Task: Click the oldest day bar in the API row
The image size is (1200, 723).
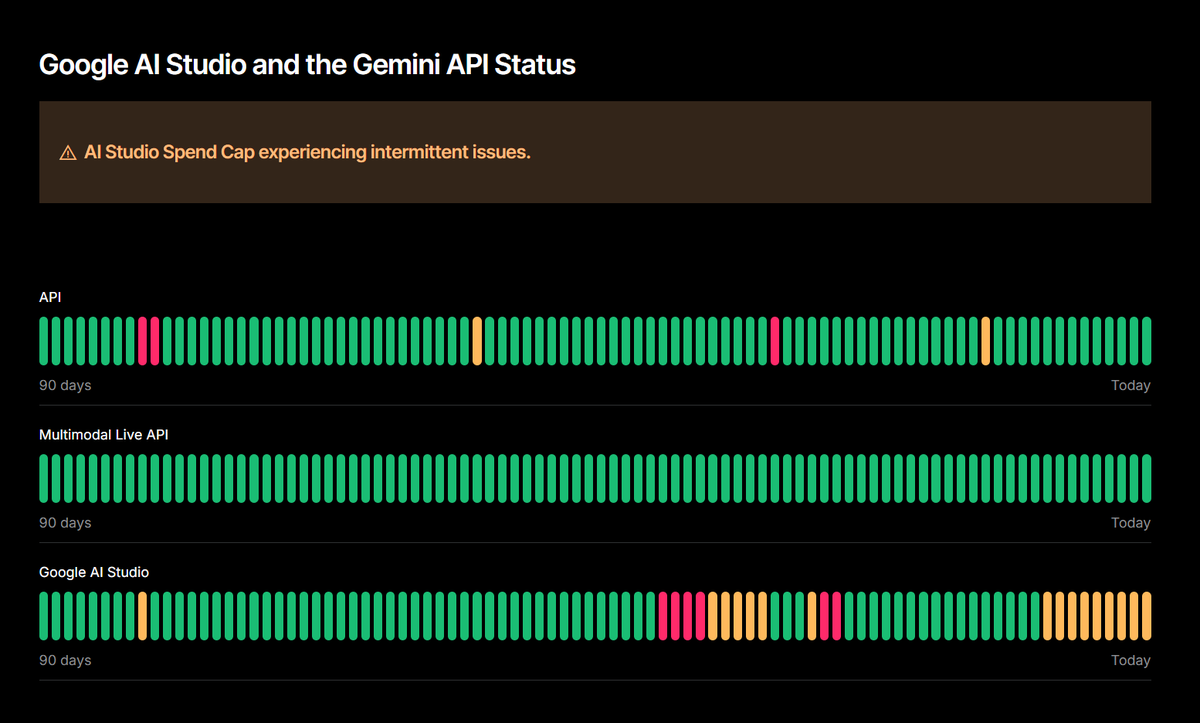Action: (44, 341)
